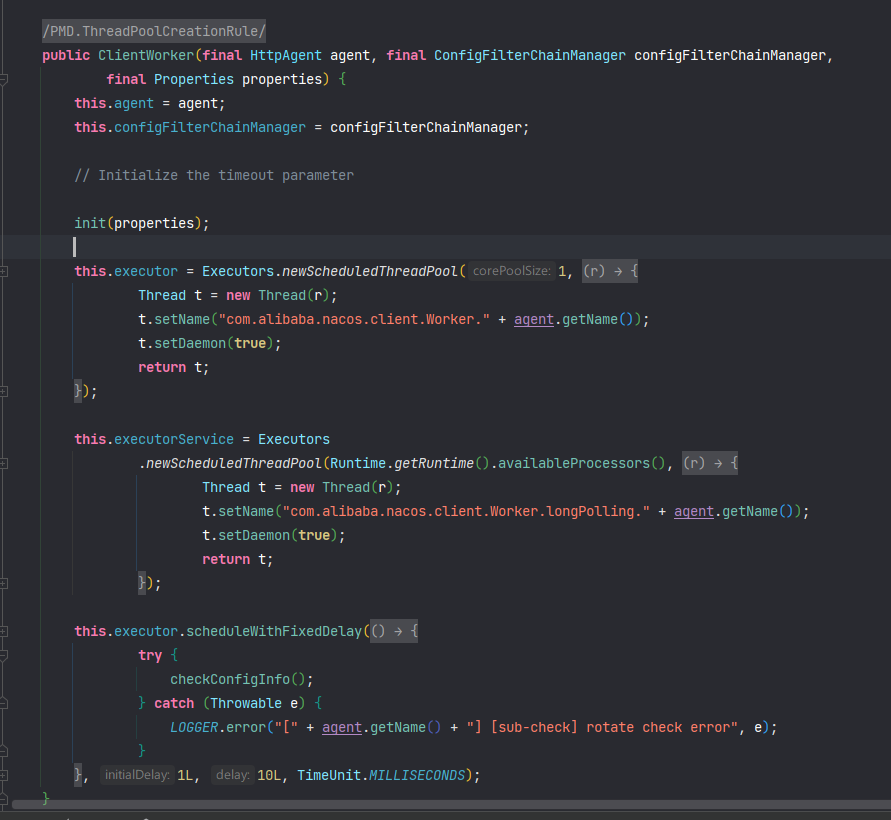Click the 'initialDelay:' inlay hint
The image size is (891, 820).
[x=137, y=775]
